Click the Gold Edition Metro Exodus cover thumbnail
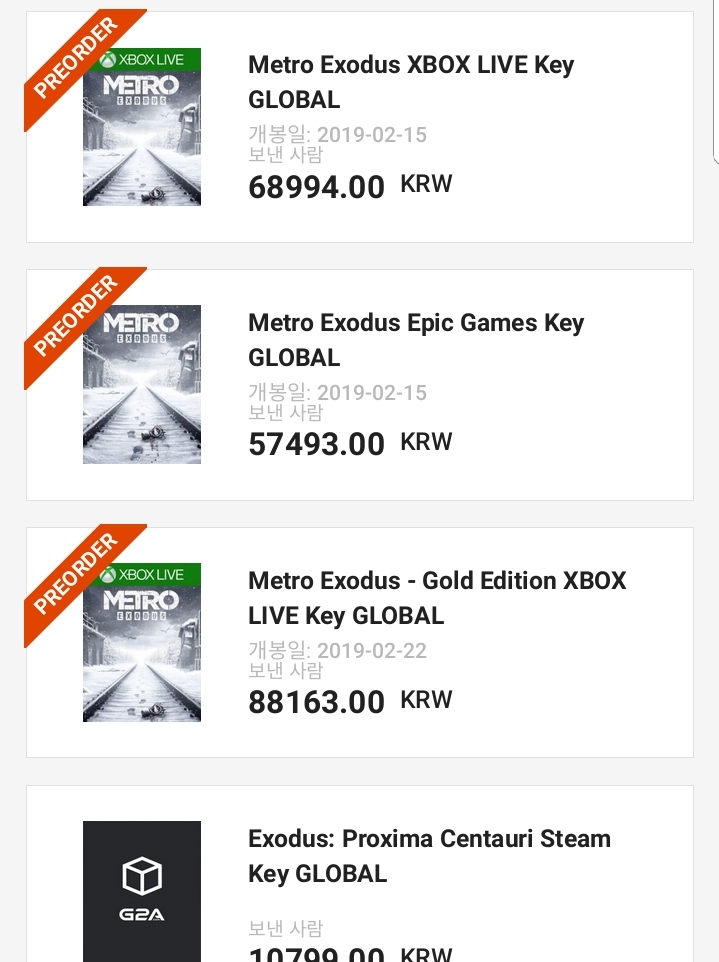The width and height of the screenshot is (719, 962). pos(142,642)
